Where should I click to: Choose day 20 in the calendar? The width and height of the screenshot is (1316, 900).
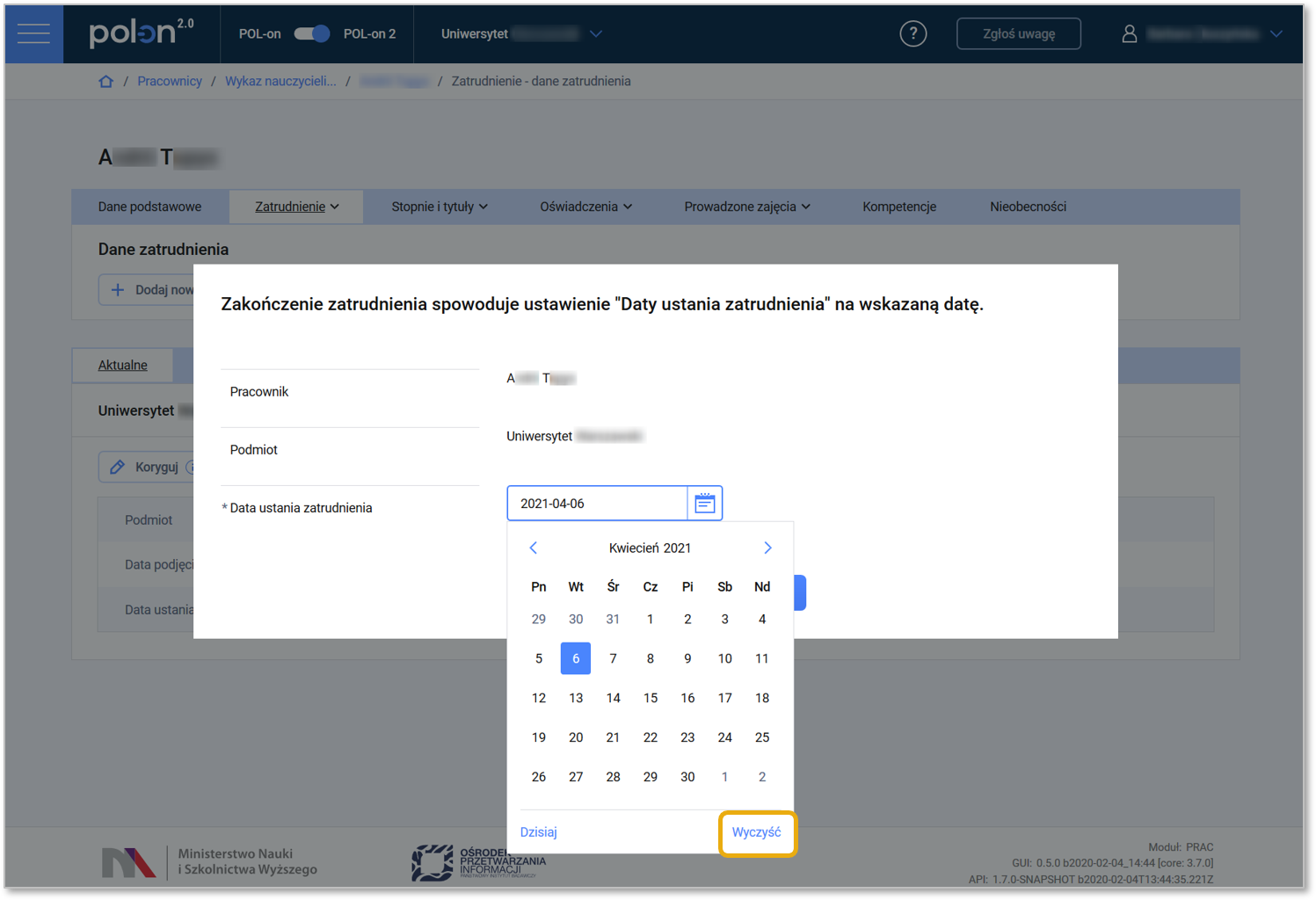[x=576, y=737]
